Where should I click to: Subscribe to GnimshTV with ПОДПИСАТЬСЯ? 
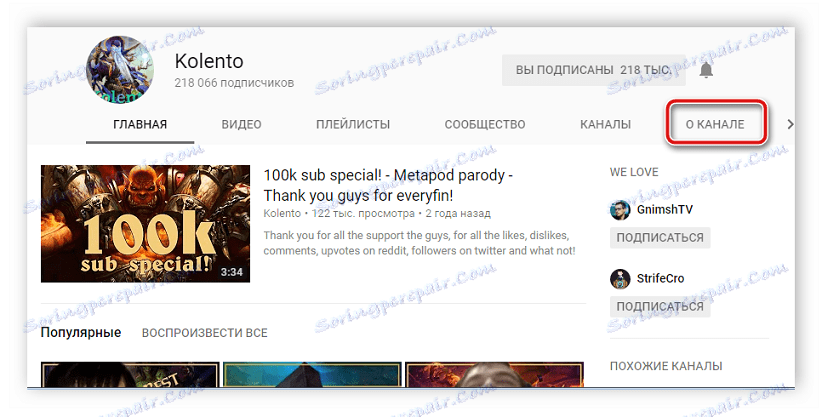[660, 238]
